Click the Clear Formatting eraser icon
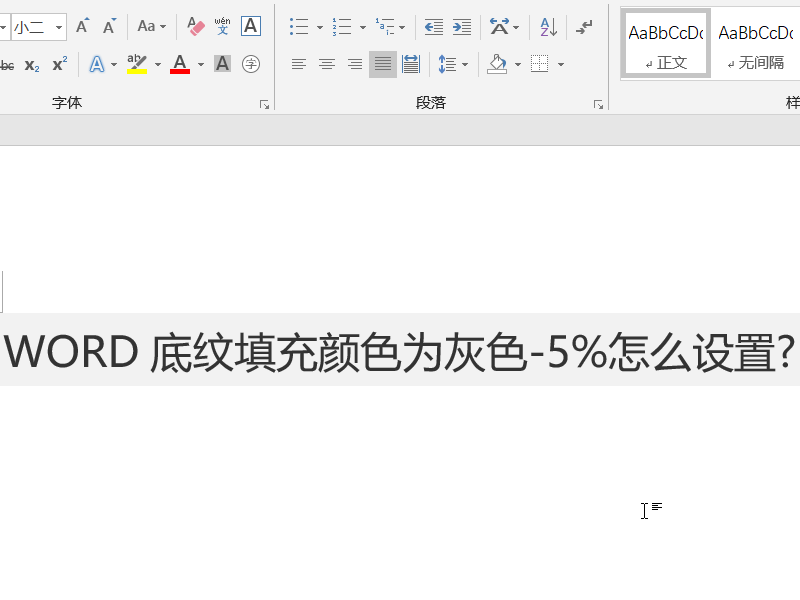The width and height of the screenshot is (800, 600). [195, 26]
